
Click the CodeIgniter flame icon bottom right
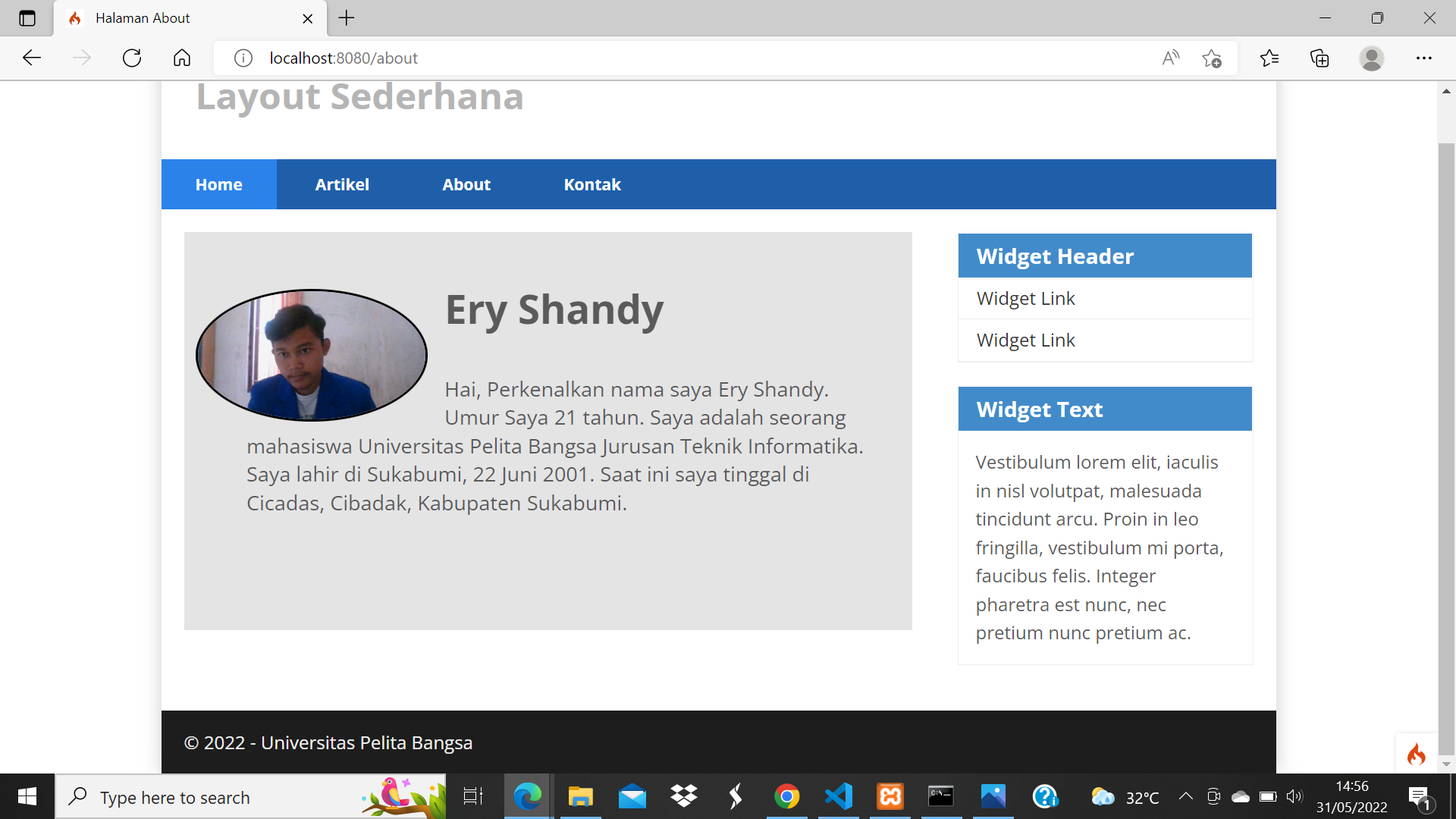pos(1417,755)
